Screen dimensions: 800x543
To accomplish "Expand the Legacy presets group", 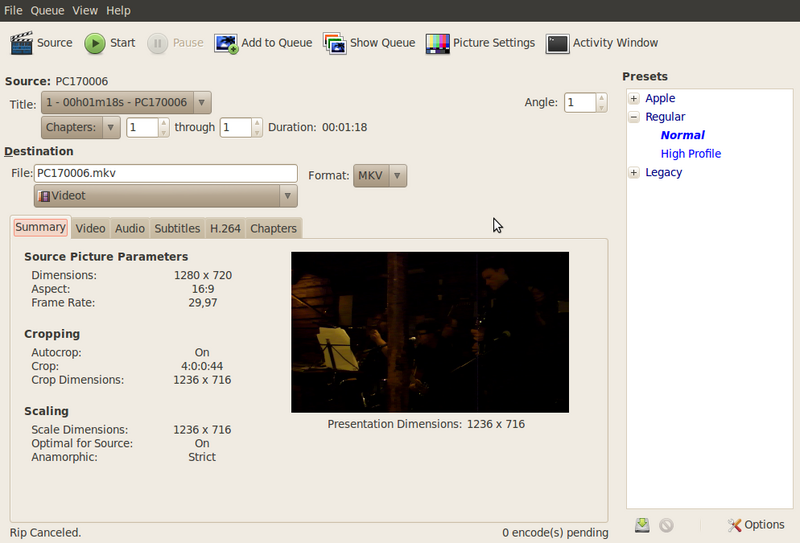I will (634, 172).
